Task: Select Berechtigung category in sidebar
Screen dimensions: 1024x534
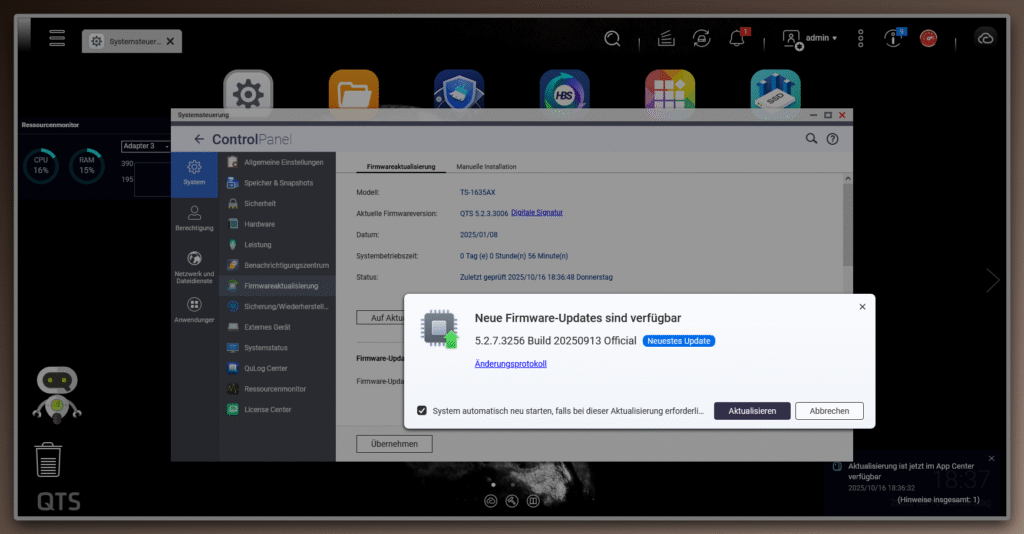Action: [194, 218]
